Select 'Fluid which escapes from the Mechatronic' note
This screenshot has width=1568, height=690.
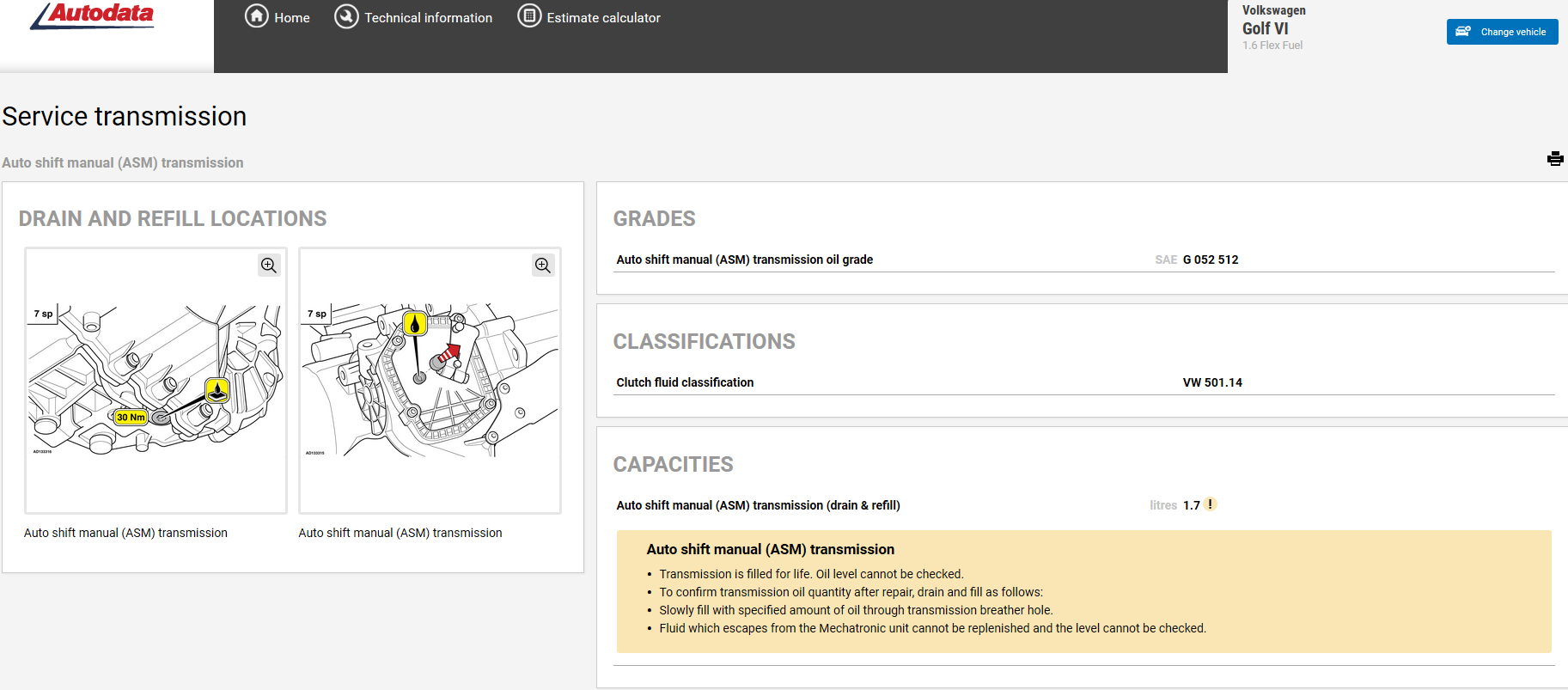click(x=932, y=628)
